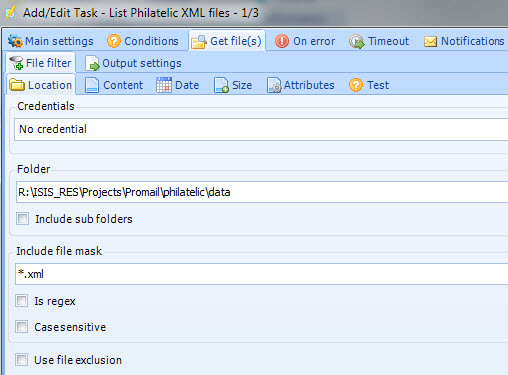Click the Notifications envelope icon
This screenshot has height=375, width=508.
[x=430, y=42]
